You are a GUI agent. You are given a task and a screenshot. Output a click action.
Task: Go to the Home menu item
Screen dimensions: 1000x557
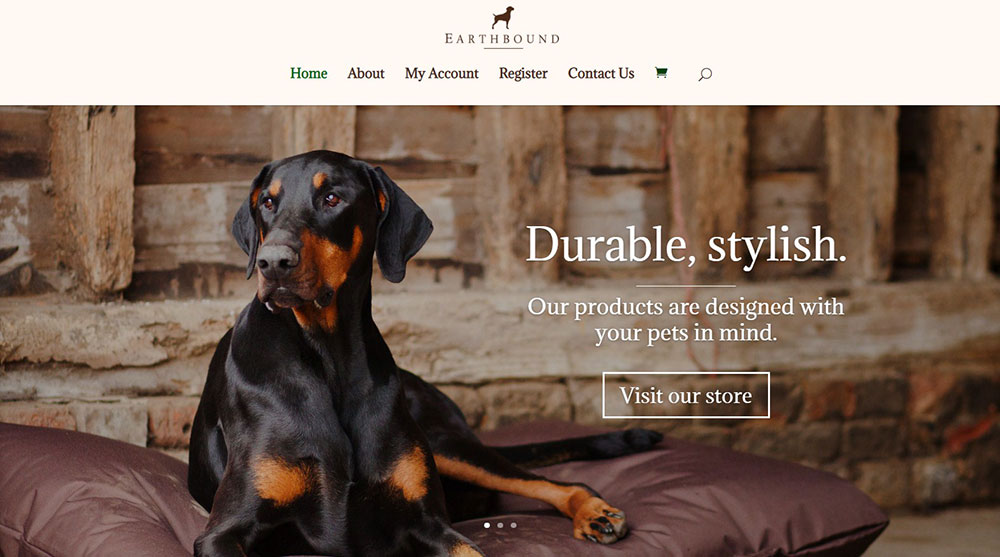[309, 73]
